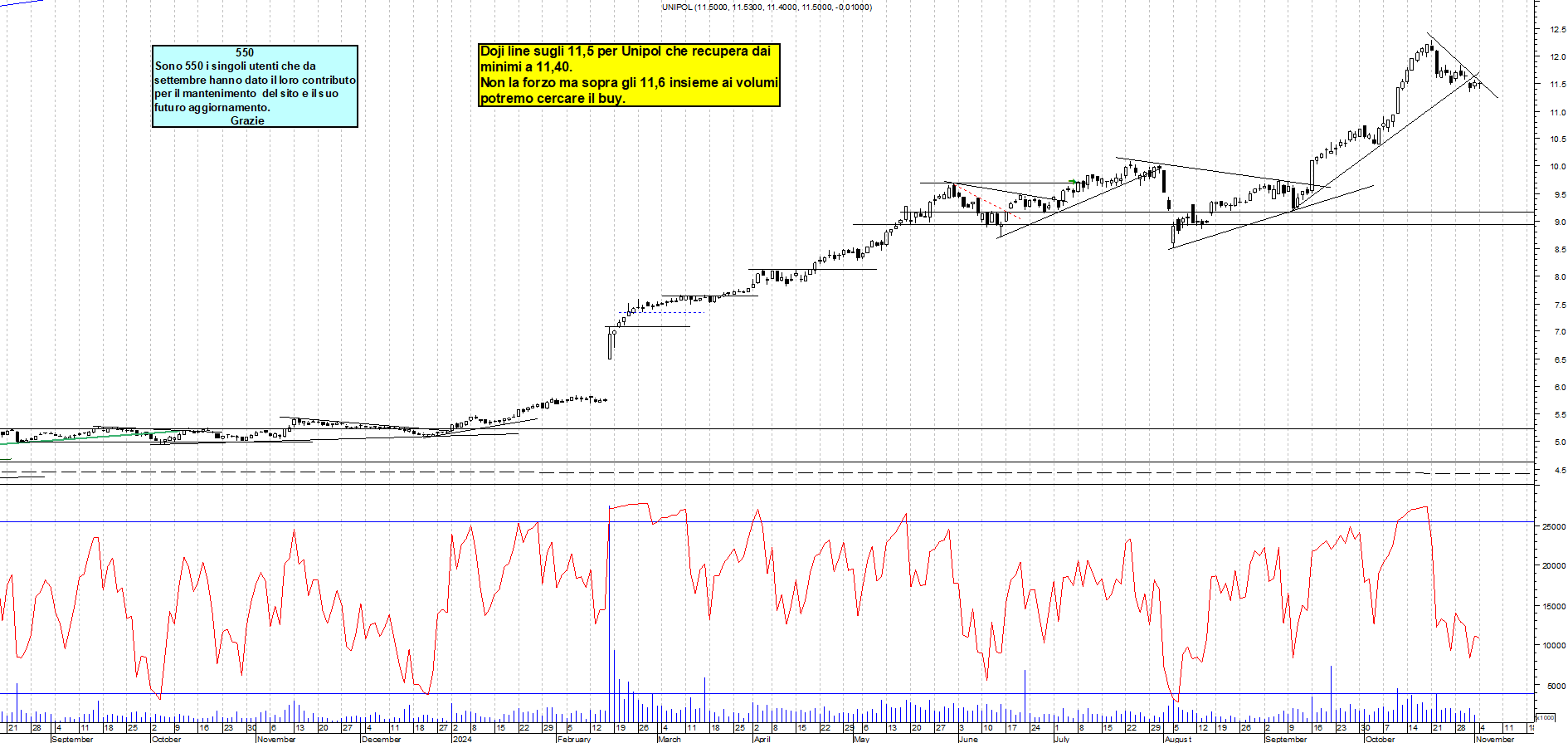Click the 'June' month label
Screen dimensions: 1568x743
968,739
